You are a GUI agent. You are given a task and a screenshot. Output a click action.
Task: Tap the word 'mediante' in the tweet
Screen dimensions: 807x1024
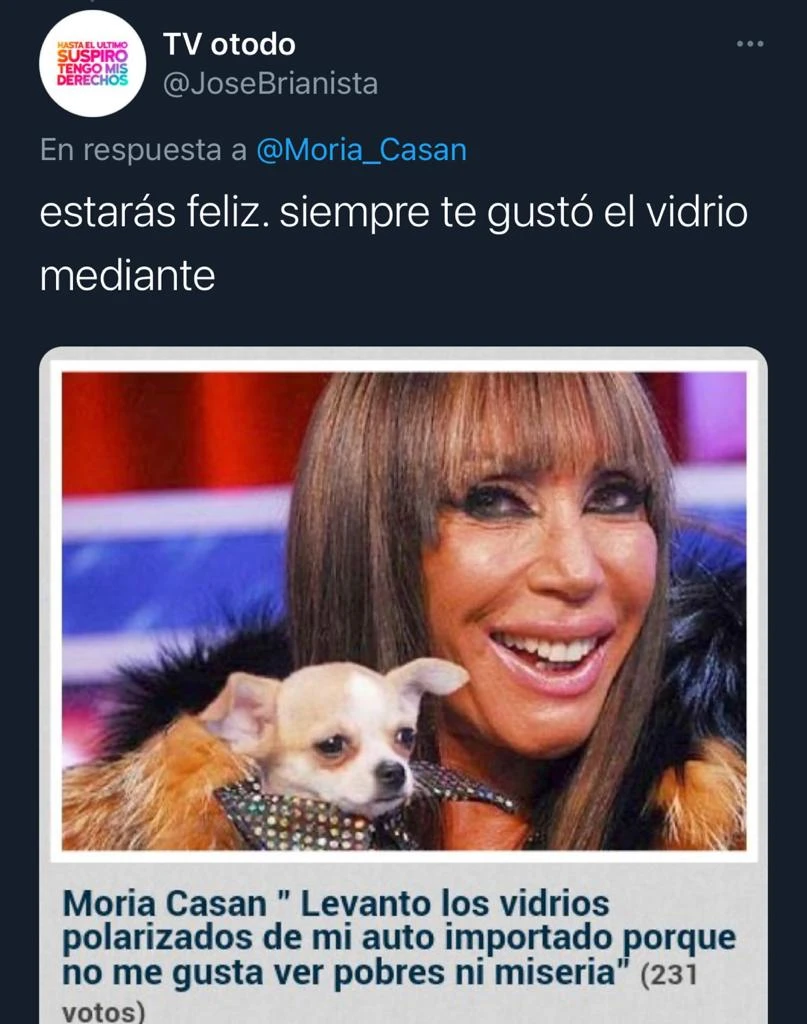[x=127, y=276]
